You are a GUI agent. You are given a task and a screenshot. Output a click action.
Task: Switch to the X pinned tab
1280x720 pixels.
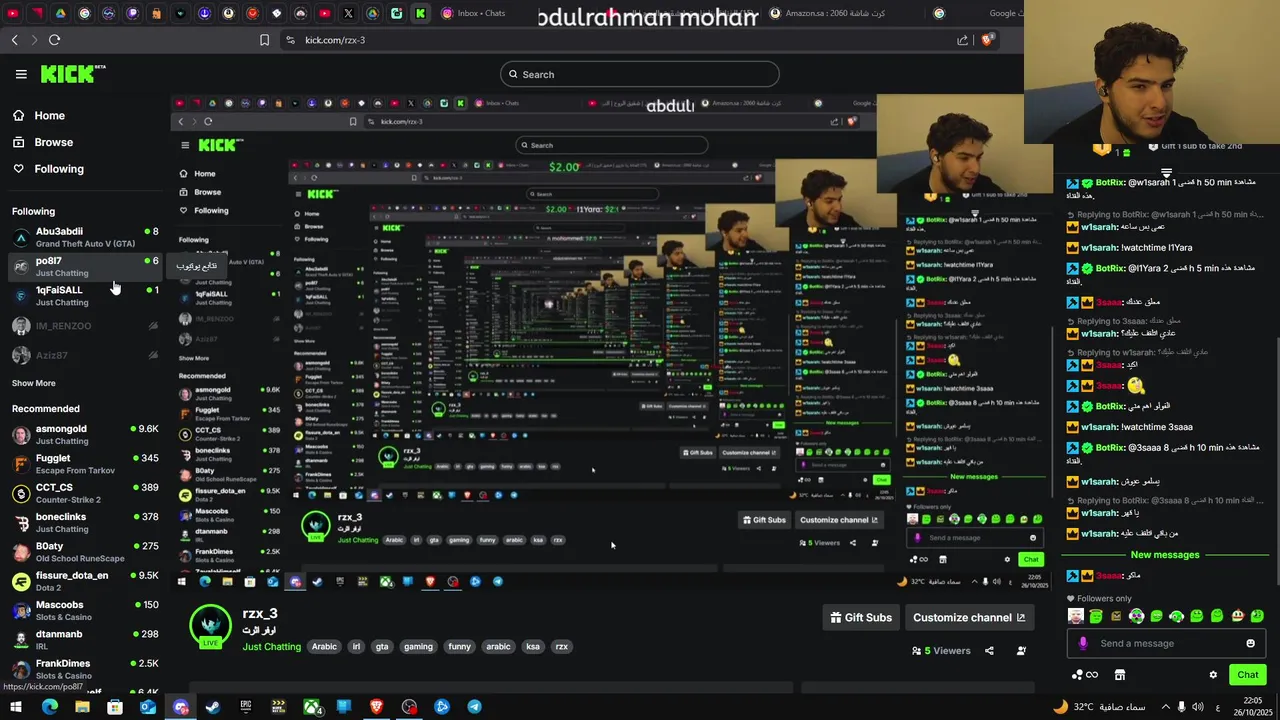click(x=349, y=13)
